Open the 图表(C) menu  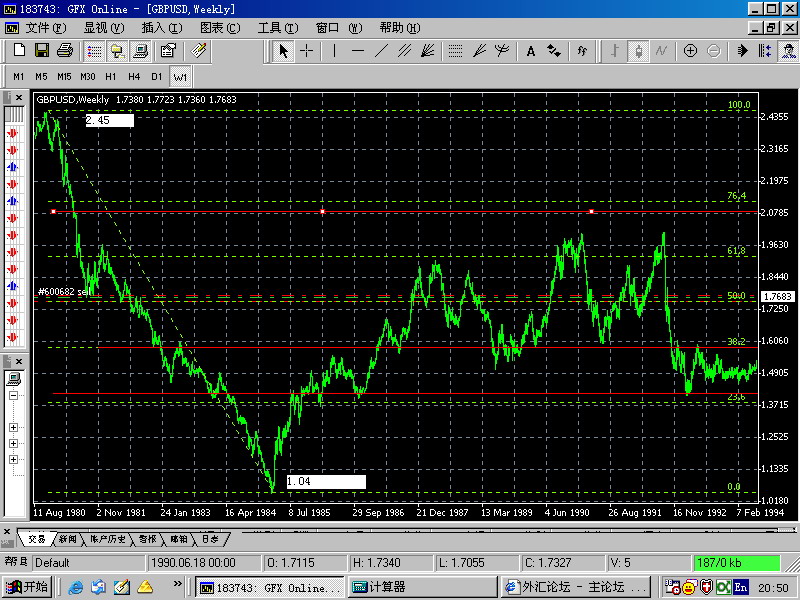(x=220, y=28)
